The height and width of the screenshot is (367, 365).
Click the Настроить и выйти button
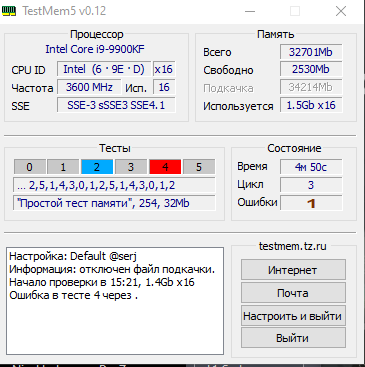pyautogui.click(x=293, y=315)
